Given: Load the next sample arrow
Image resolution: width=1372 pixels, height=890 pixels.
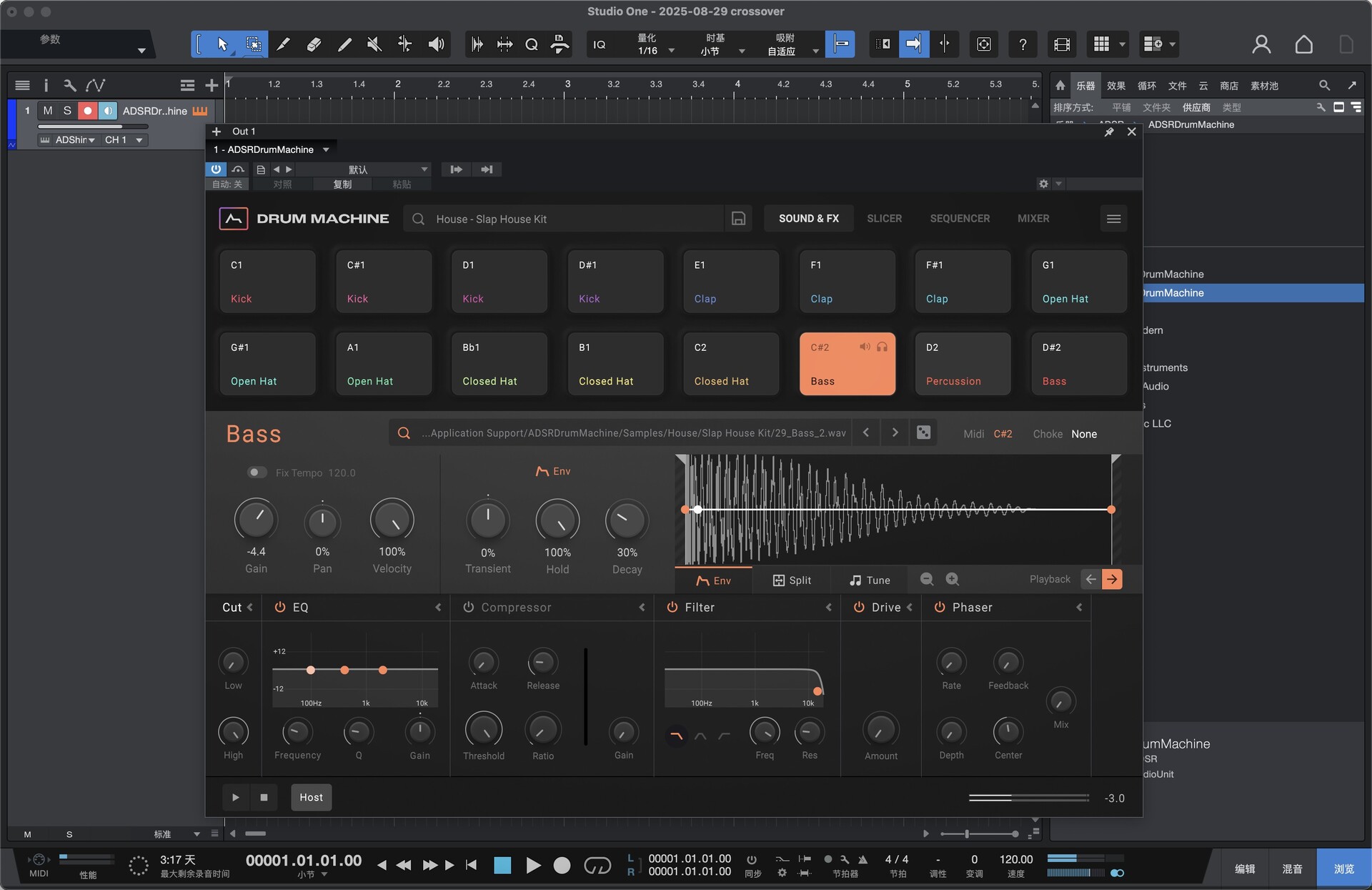Looking at the screenshot, I should pos(895,432).
